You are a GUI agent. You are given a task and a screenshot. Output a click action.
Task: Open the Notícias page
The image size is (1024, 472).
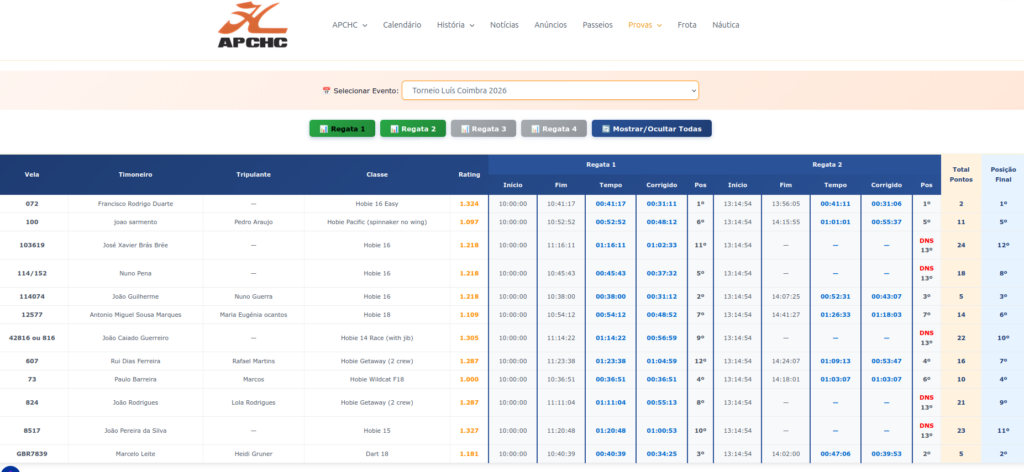pos(504,25)
